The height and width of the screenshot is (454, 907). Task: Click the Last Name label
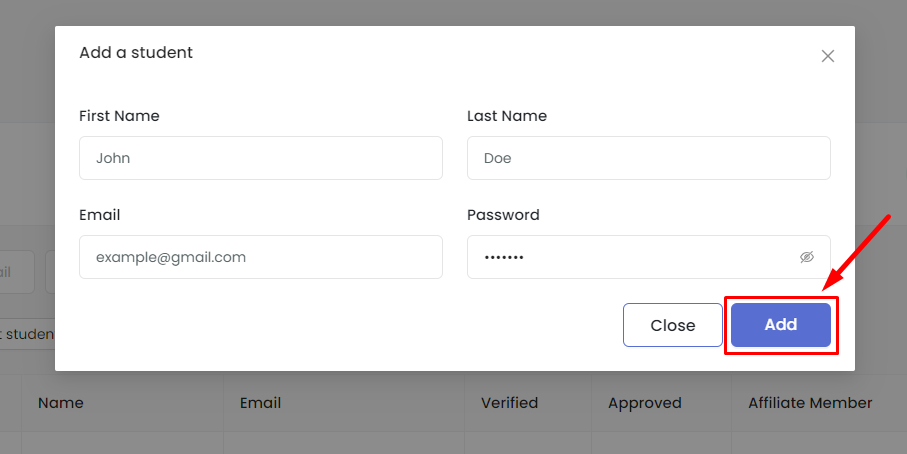tap(507, 116)
